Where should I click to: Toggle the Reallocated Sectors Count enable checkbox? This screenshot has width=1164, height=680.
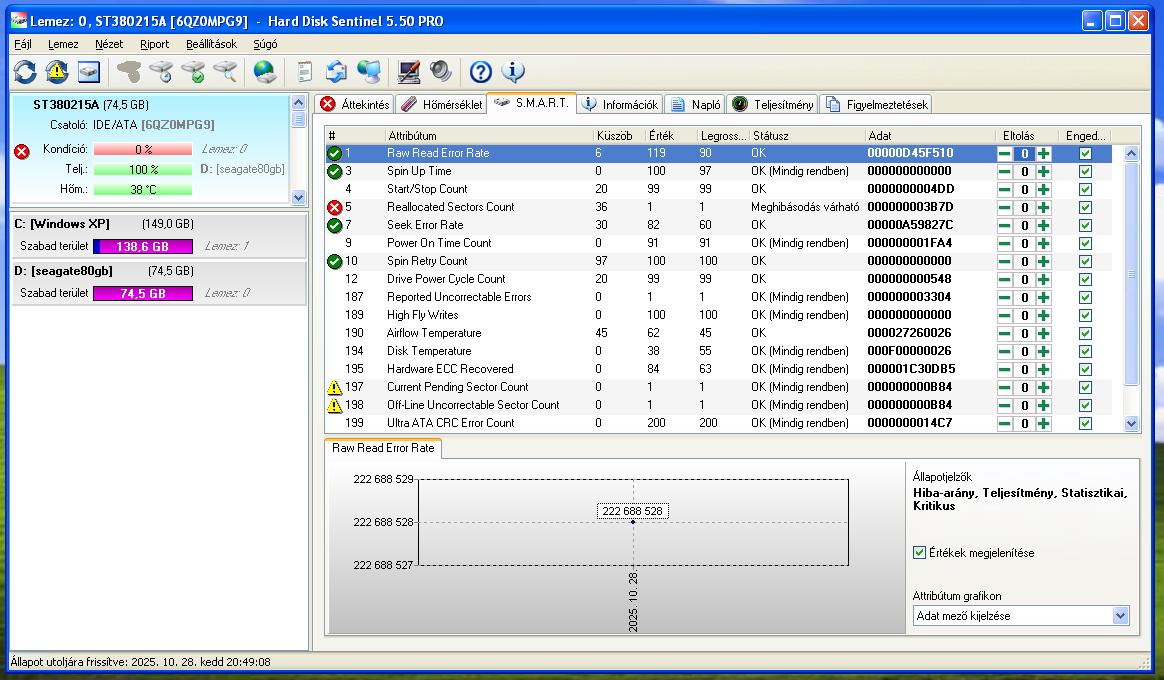pos(1085,208)
